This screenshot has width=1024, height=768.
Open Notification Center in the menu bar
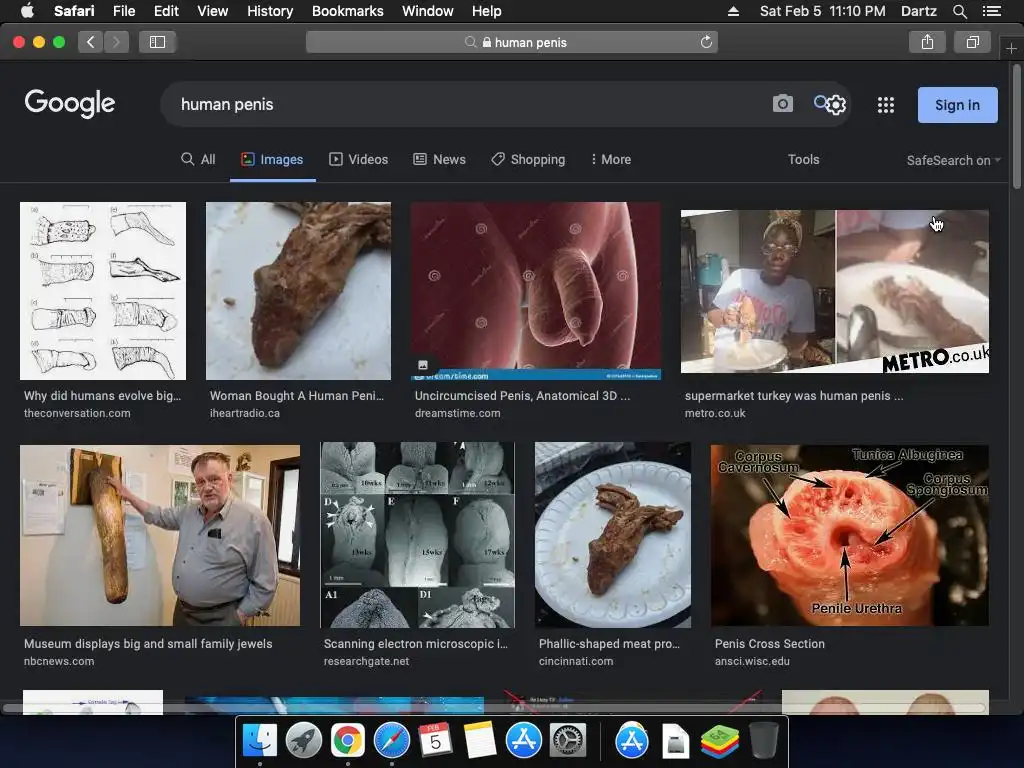coord(992,11)
